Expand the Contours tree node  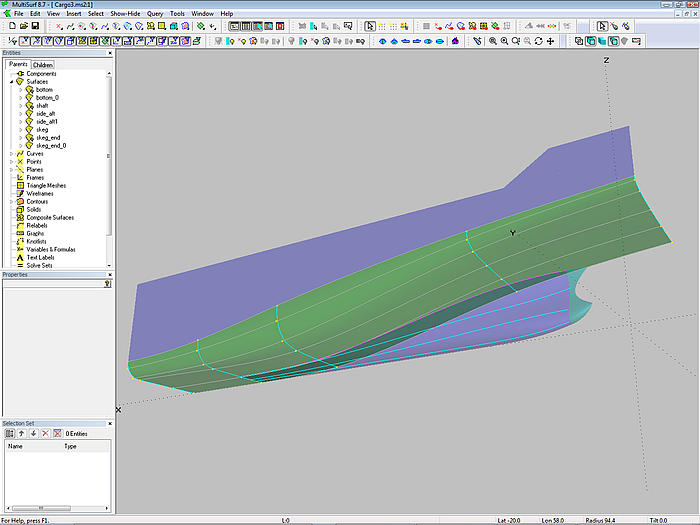[12, 202]
